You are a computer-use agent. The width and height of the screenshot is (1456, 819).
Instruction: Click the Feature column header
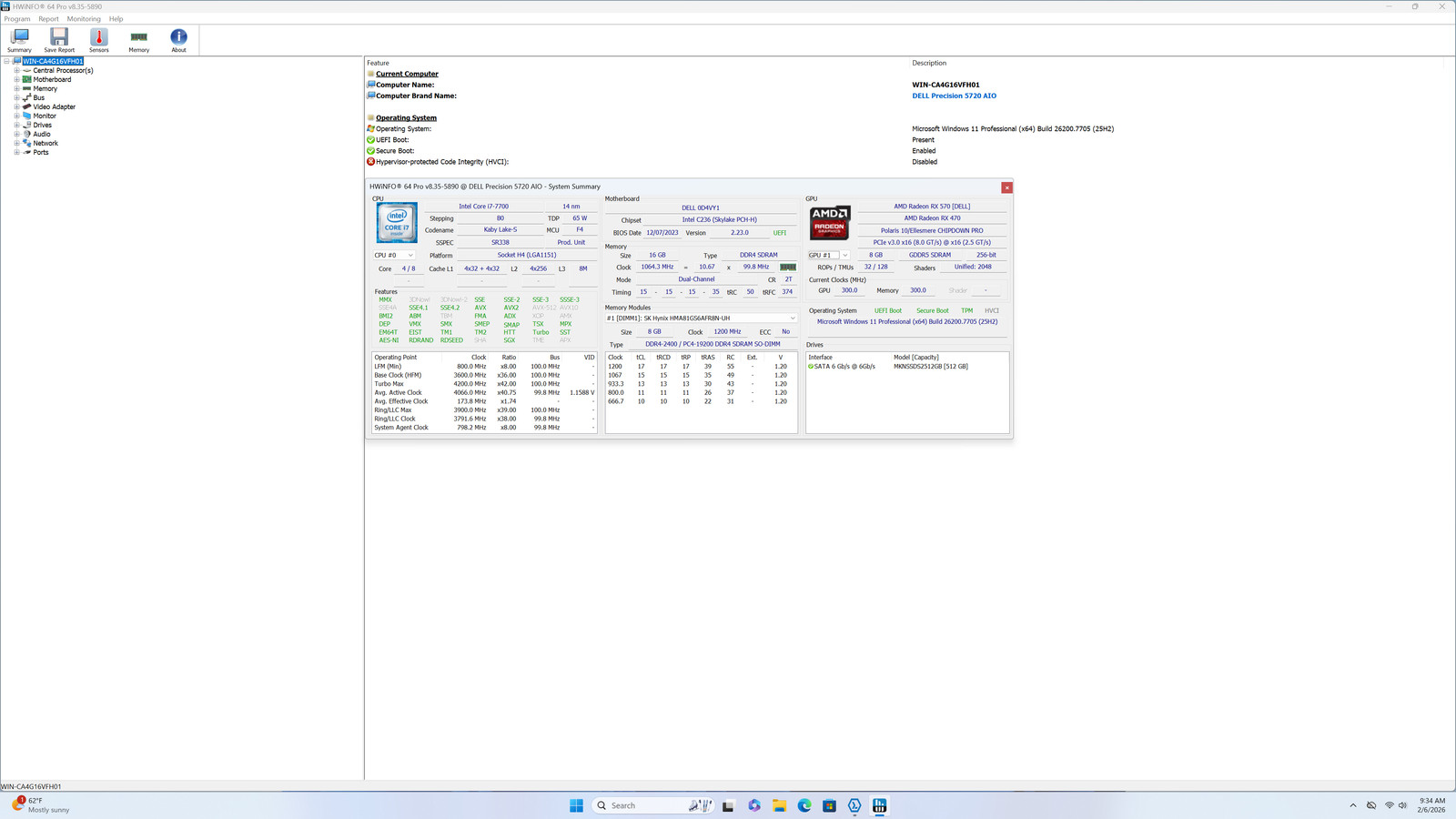378,63
